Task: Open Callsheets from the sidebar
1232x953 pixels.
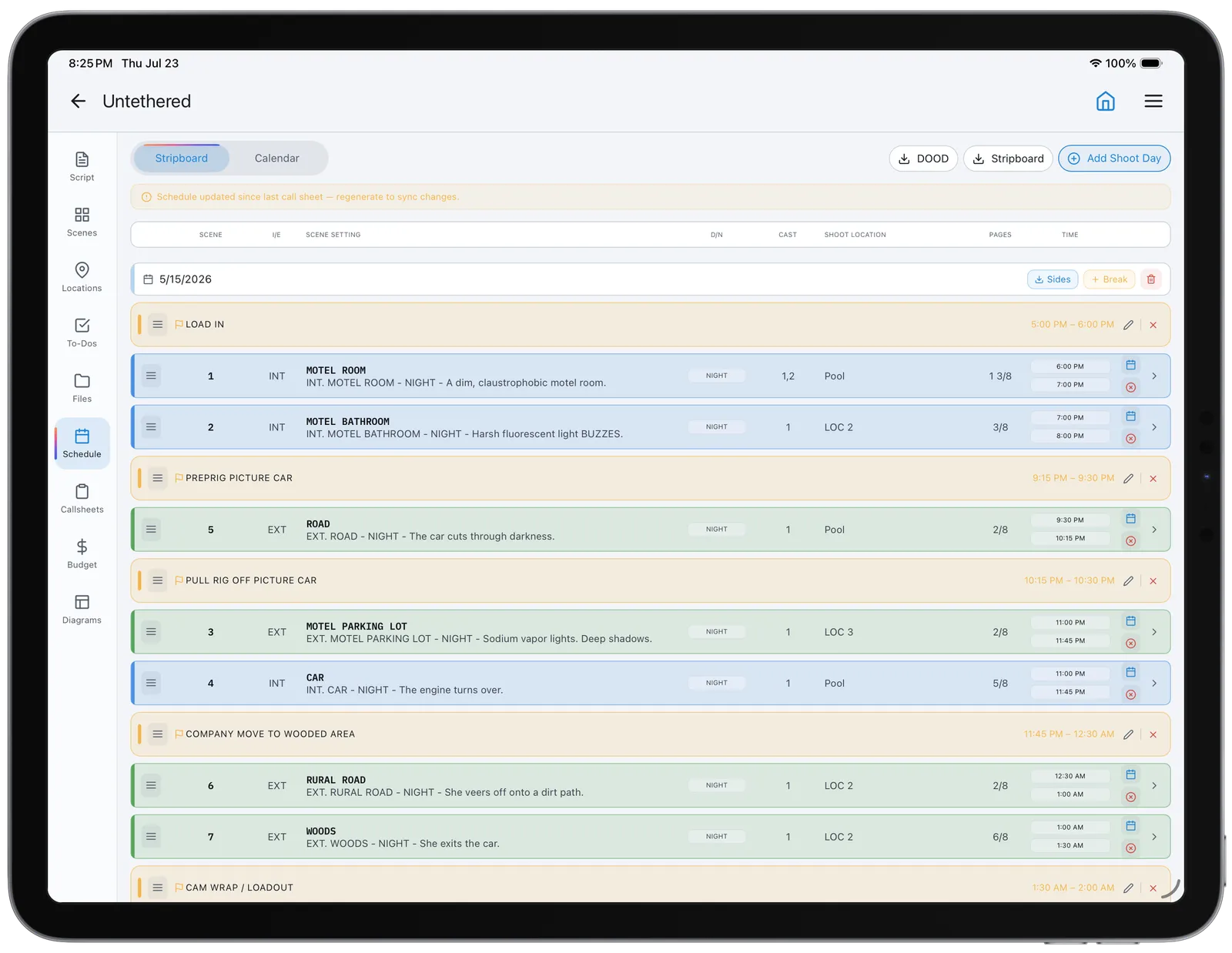Action: 82,499
